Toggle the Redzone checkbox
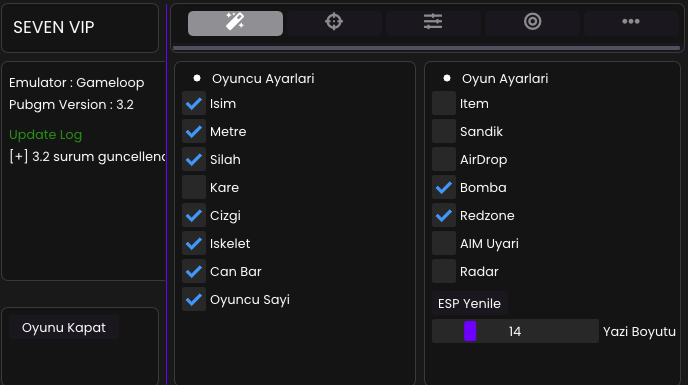This screenshot has width=688, height=385. coord(444,216)
